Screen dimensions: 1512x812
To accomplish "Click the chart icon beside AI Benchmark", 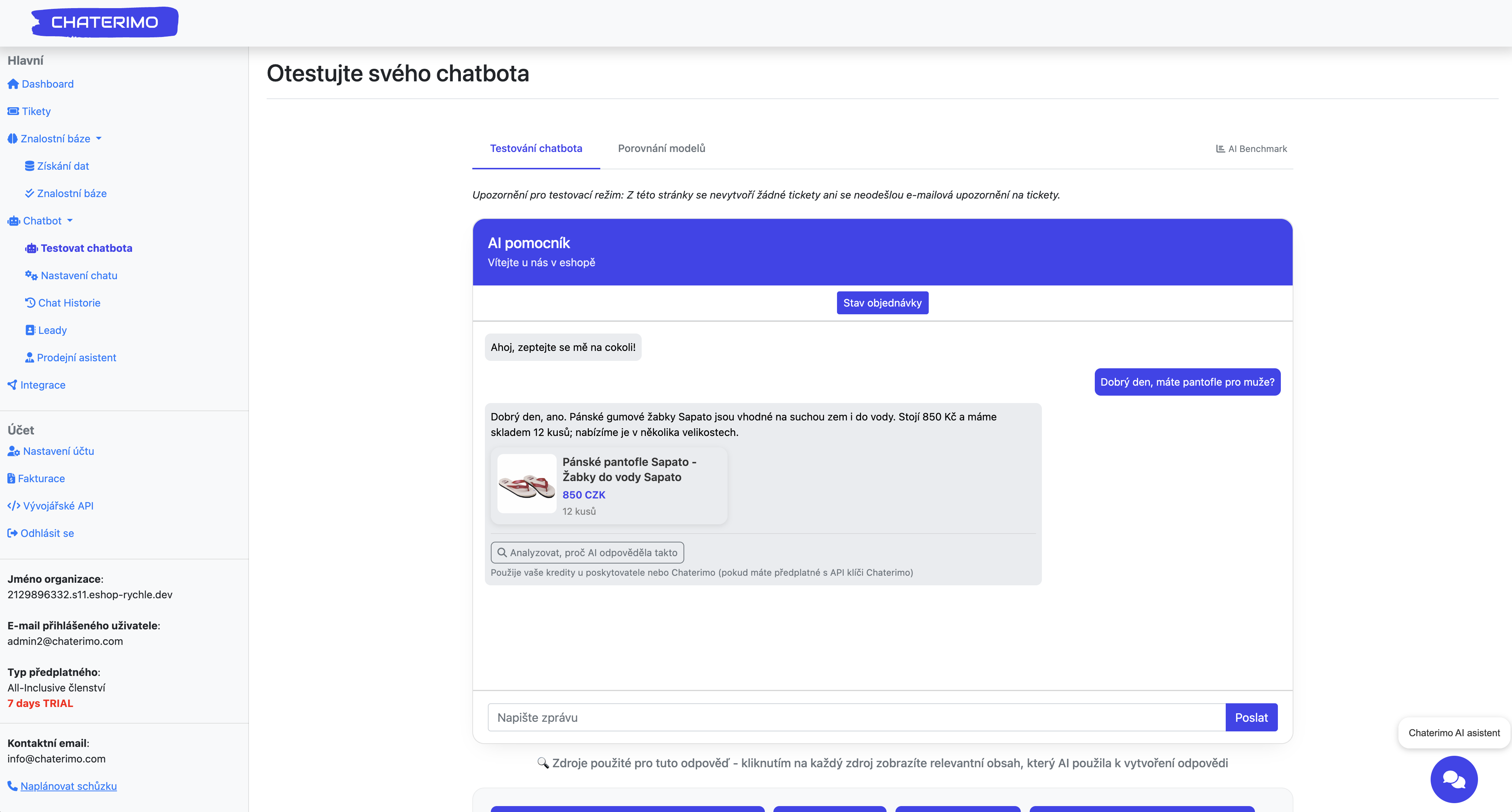I will click(1220, 148).
